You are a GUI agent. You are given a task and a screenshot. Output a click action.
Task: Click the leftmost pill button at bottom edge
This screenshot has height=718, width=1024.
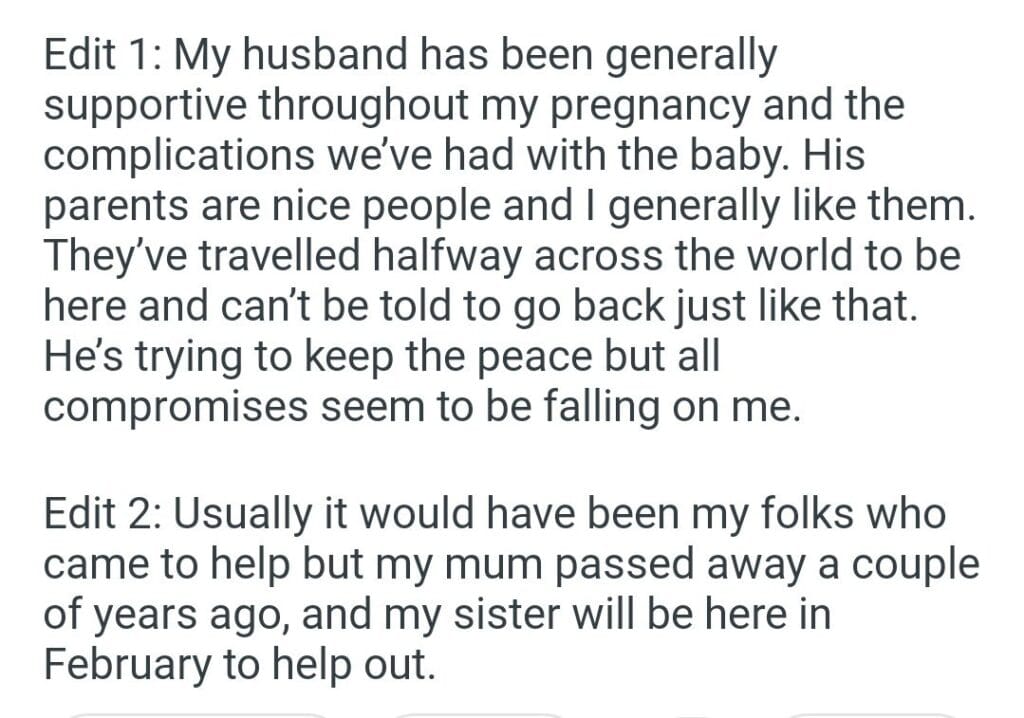point(195,714)
